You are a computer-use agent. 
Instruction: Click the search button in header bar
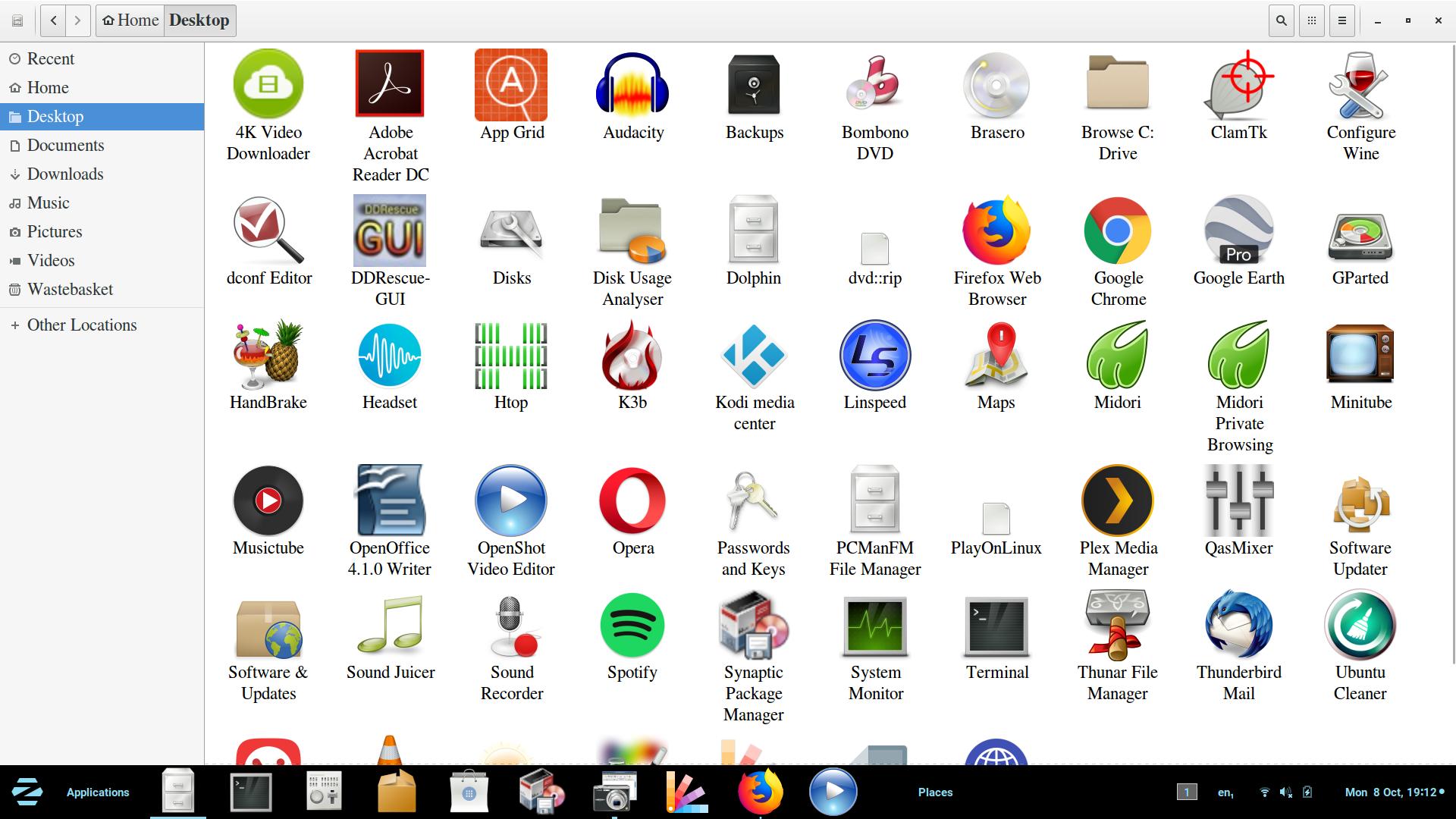(1281, 20)
